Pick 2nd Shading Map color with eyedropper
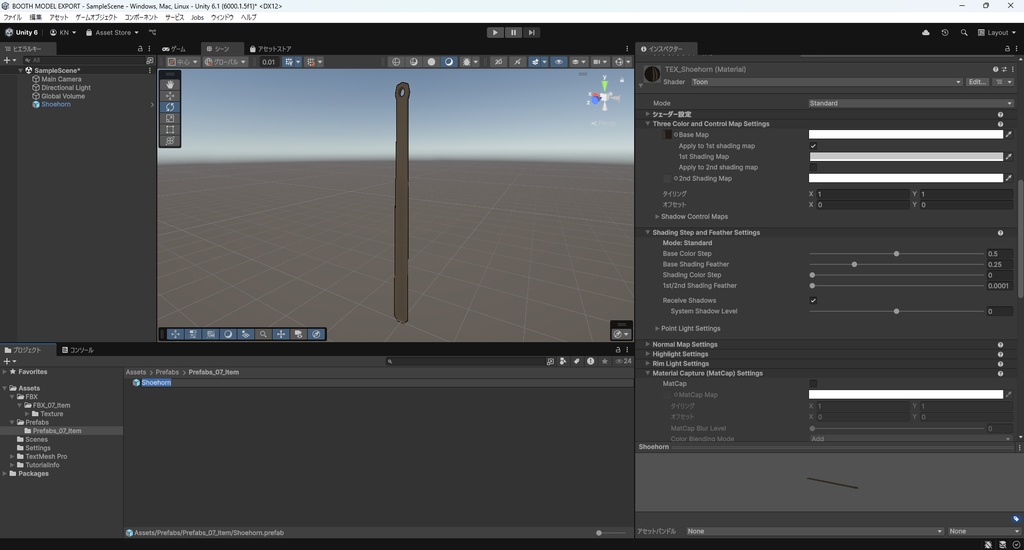This screenshot has height=550, width=1024. pos(1009,178)
